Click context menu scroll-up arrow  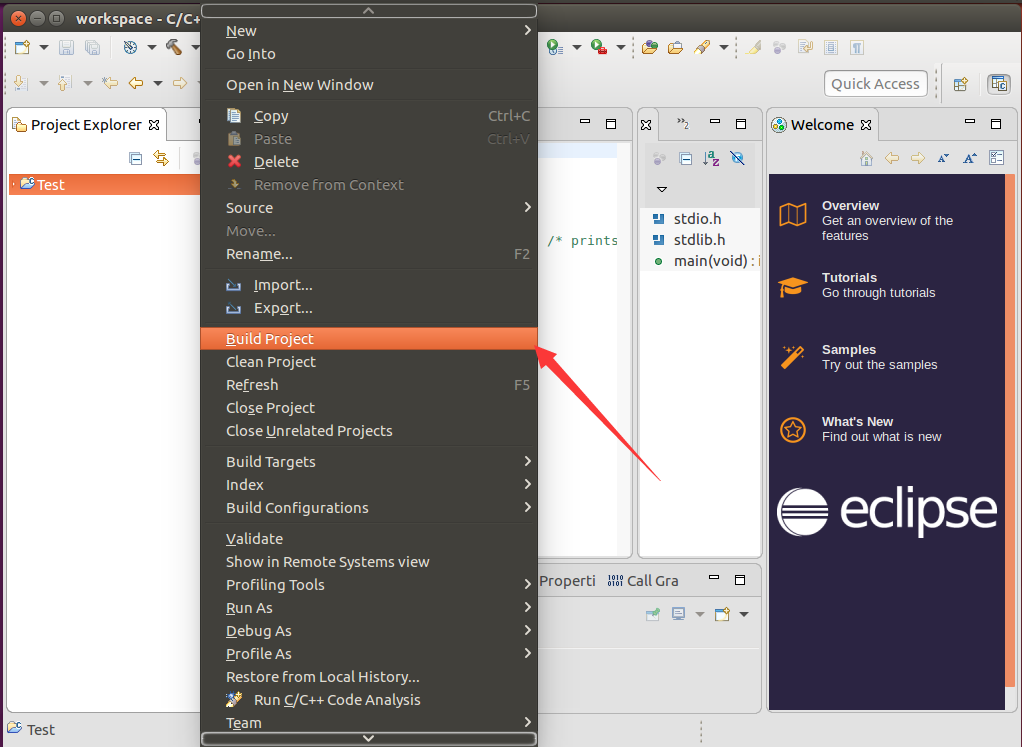(369, 11)
